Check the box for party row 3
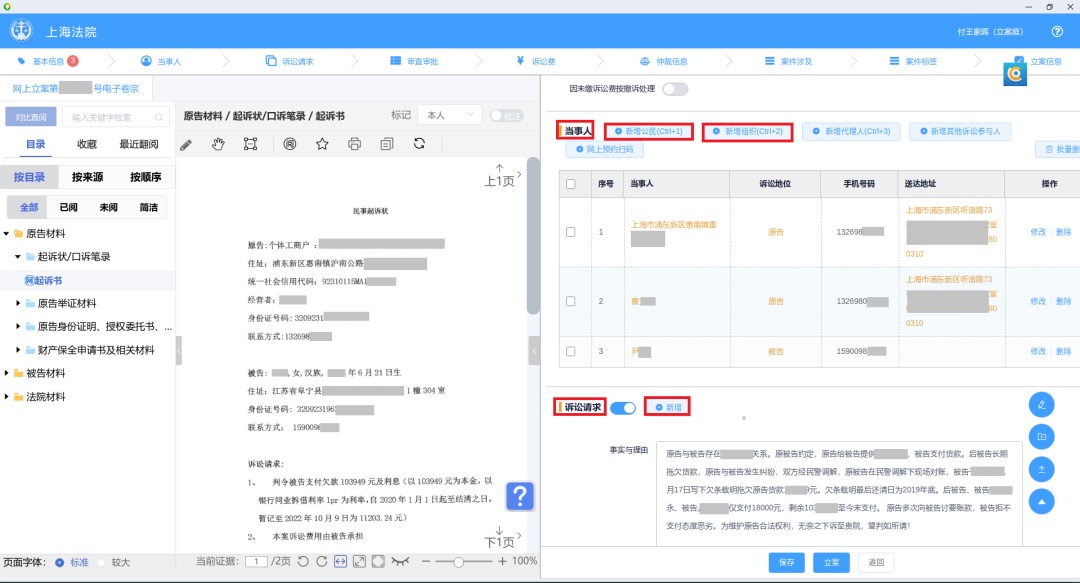Viewport: 1080px width, 583px height. pos(571,352)
